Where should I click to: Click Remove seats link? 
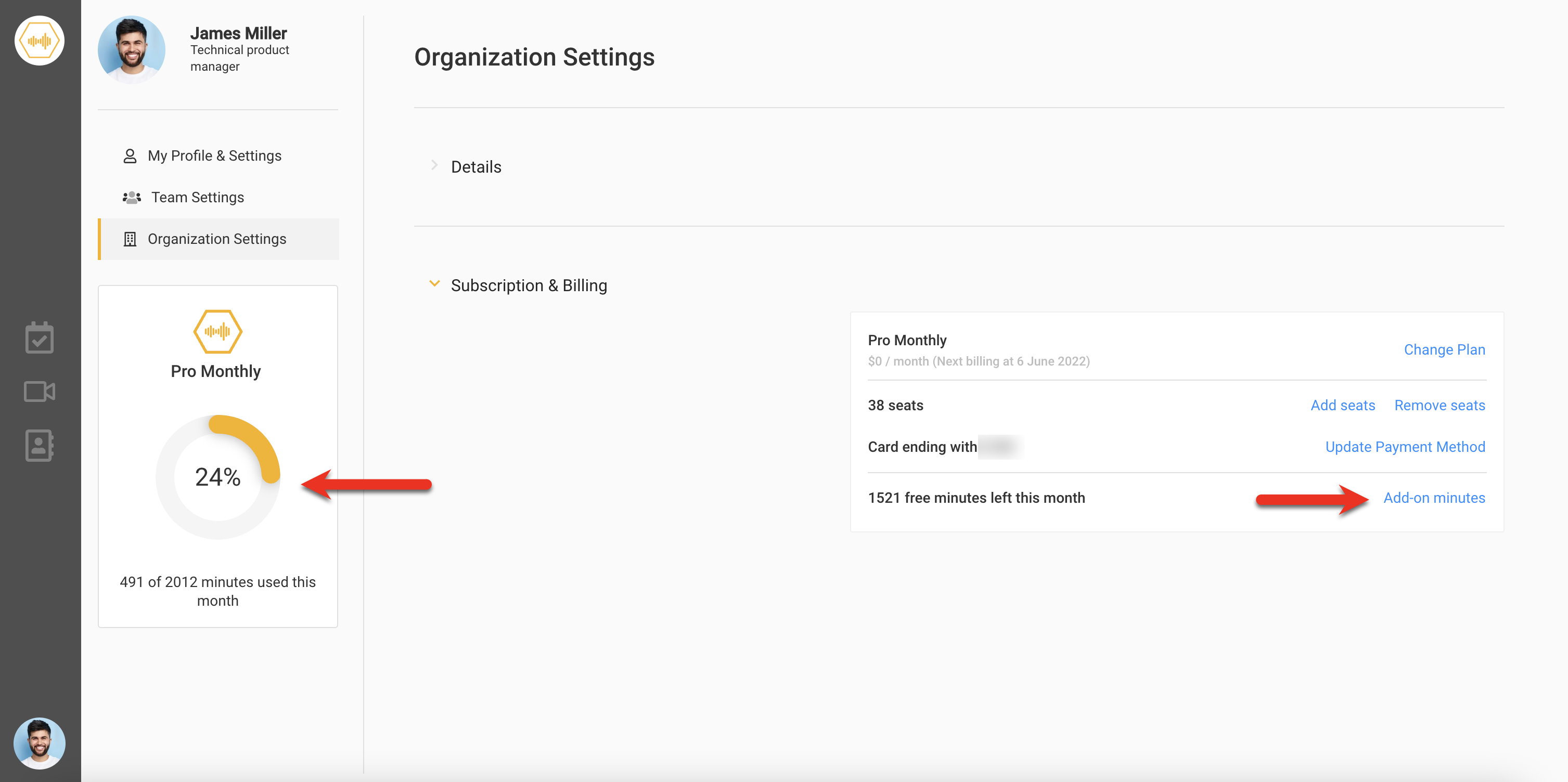(x=1439, y=406)
